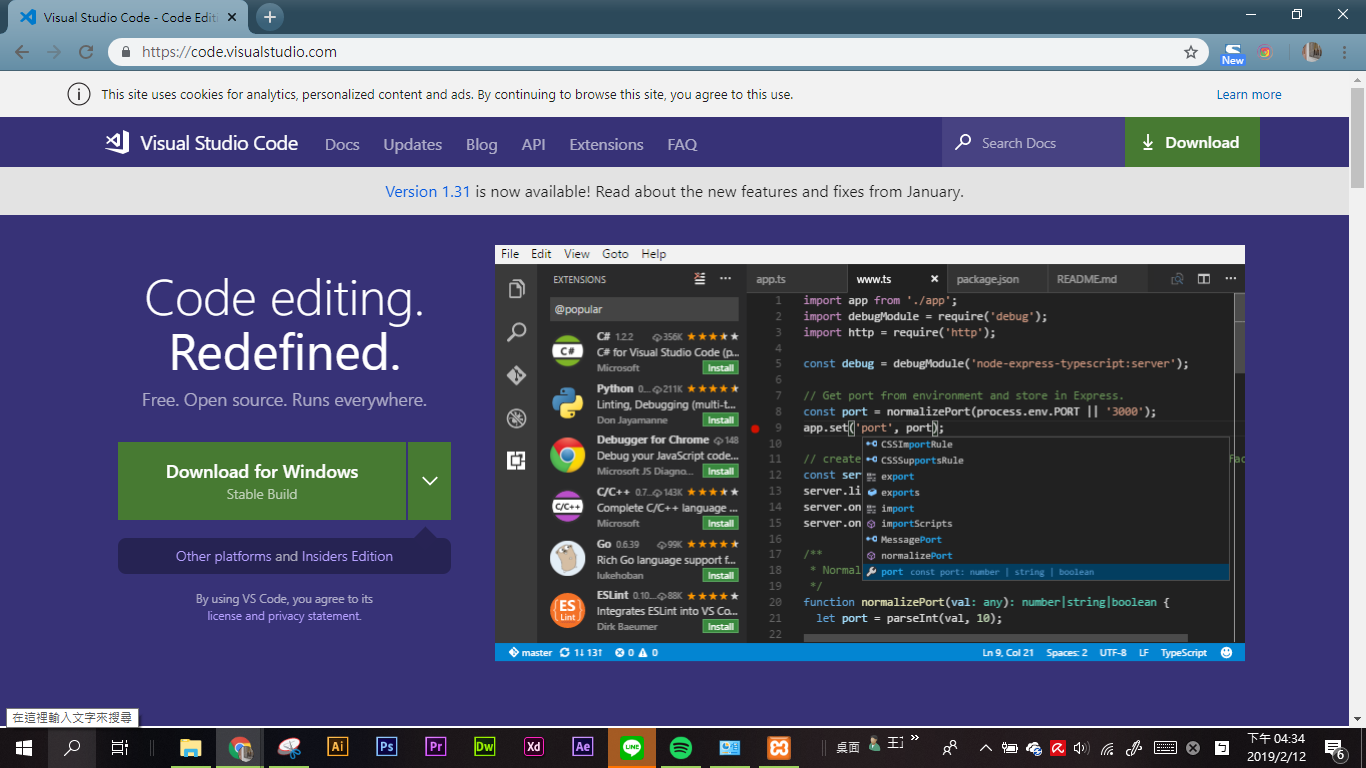Launch Adobe XD from the taskbar

(534, 747)
